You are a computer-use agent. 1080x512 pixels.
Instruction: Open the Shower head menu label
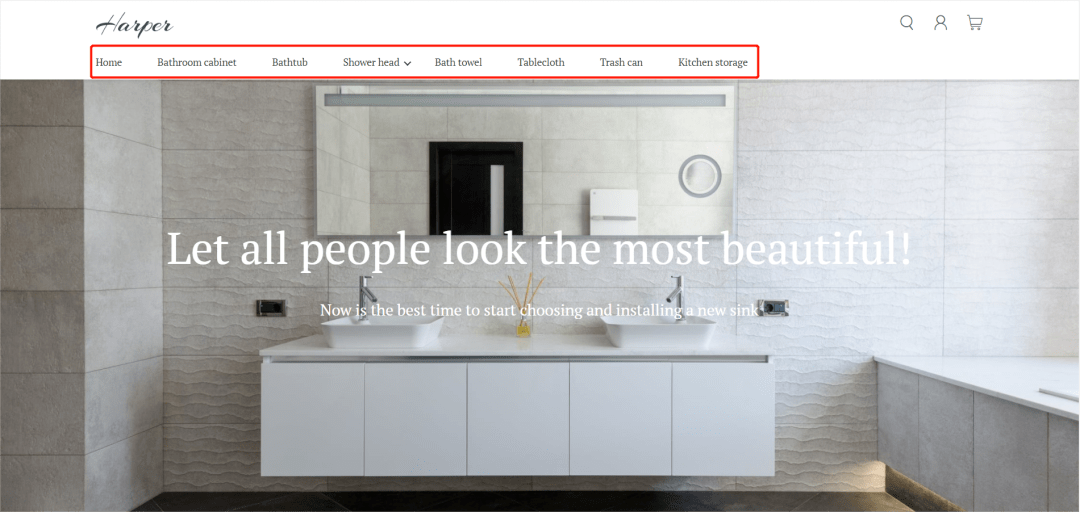[x=371, y=62]
